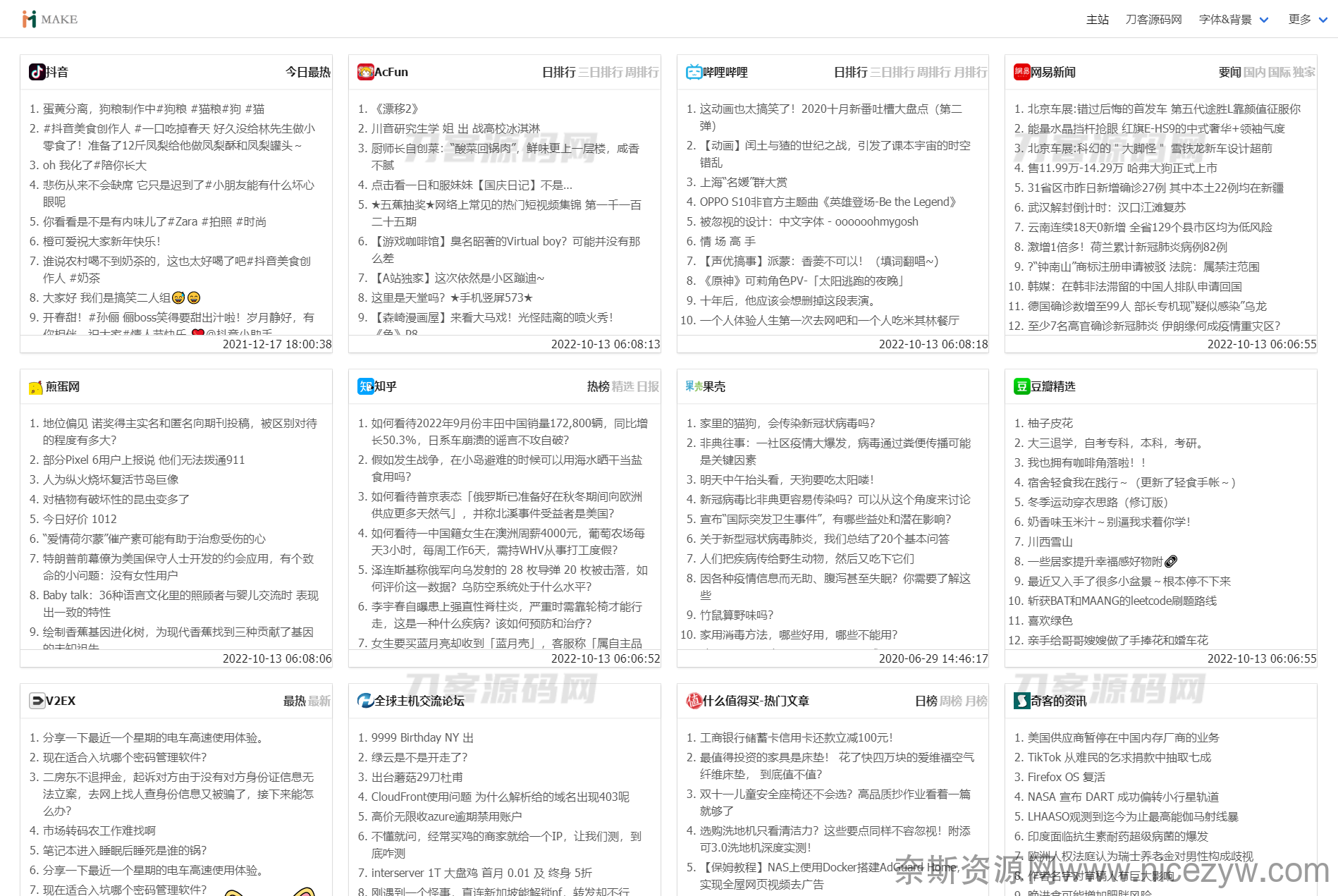Switch 什么值得买 to 周榜 tab
Viewport: 1338px width, 896px height.
click(951, 701)
